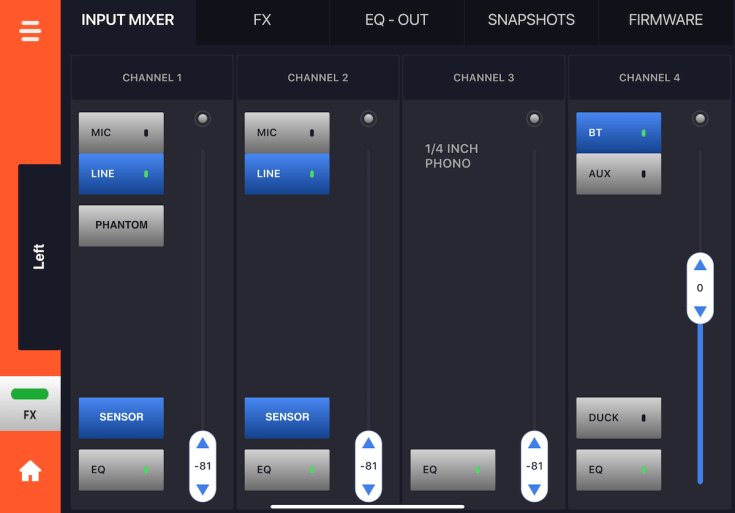The image size is (735, 513).
Task: Toggle the DUCK button on Channel 4
Action: pos(618,418)
